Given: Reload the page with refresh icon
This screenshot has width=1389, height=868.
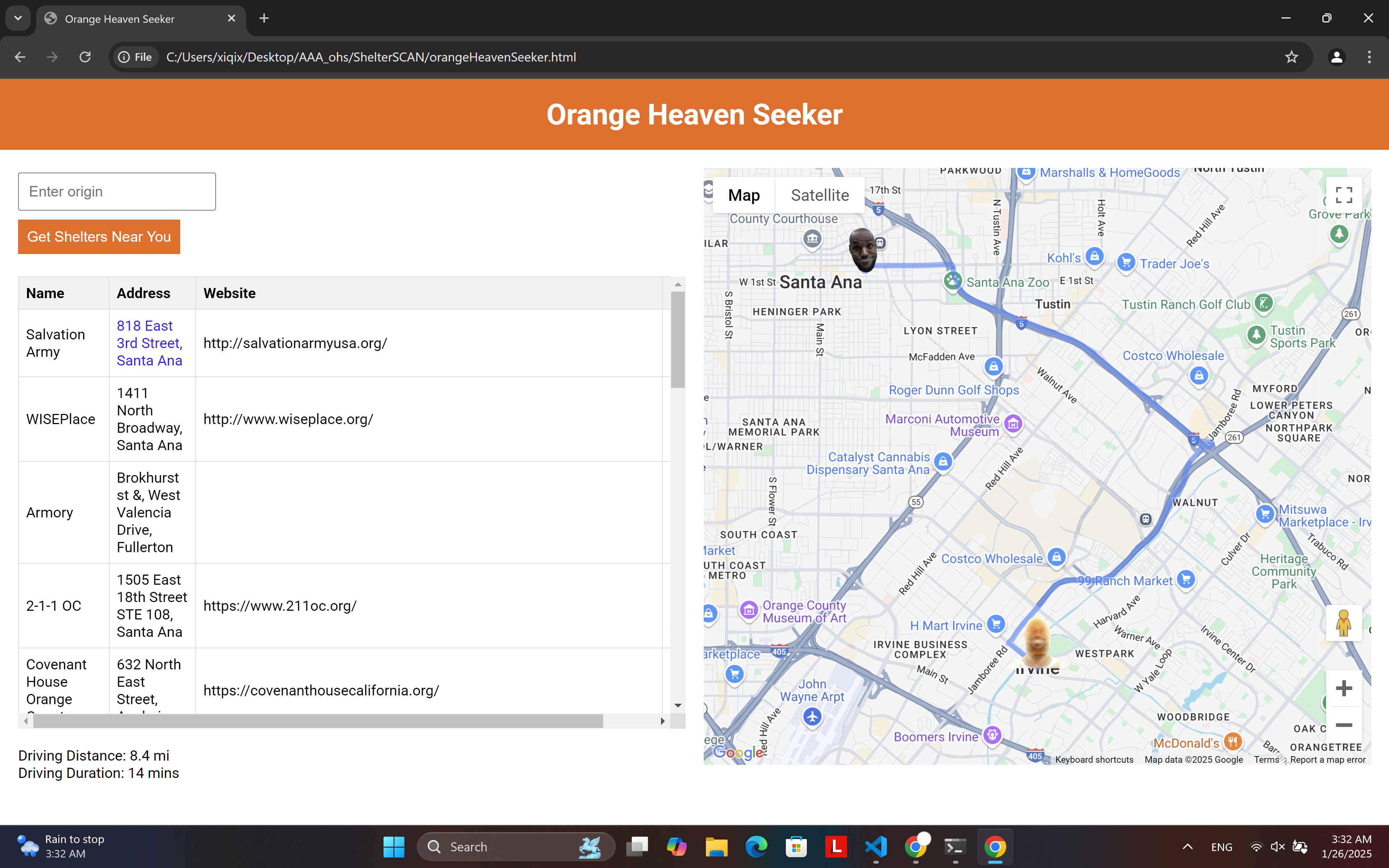Looking at the screenshot, I should click(x=85, y=57).
